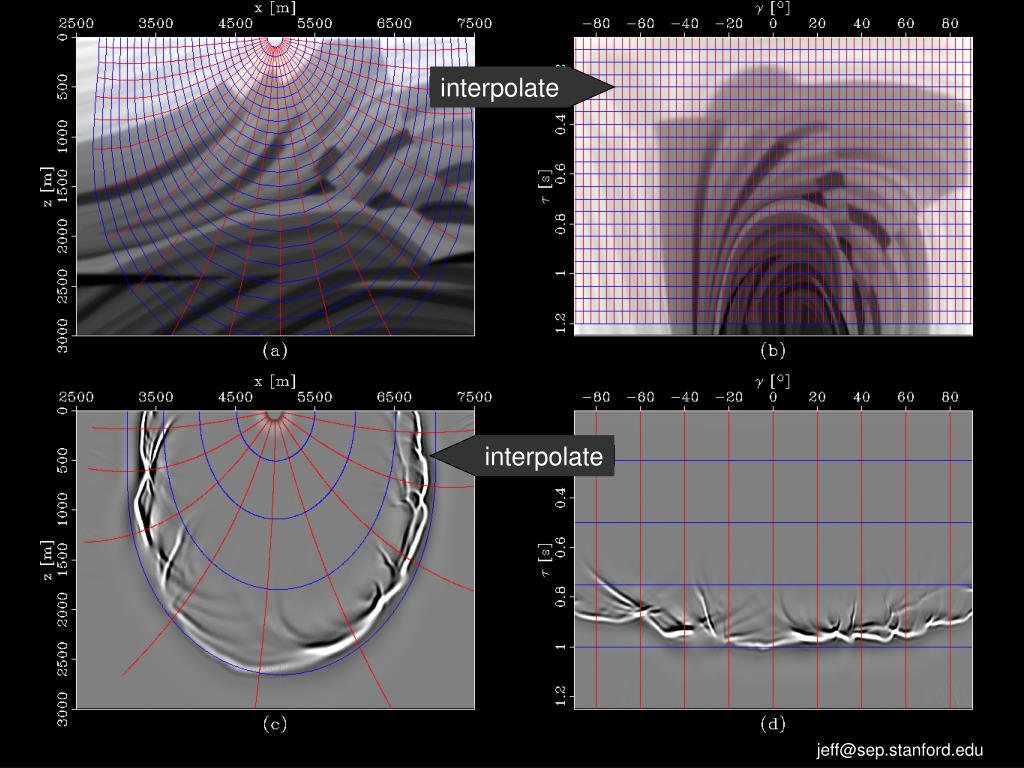Viewport: 1024px width, 768px height.
Task: Click x-axis tick "6500" above plot (c)
Action: coord(394,397)
